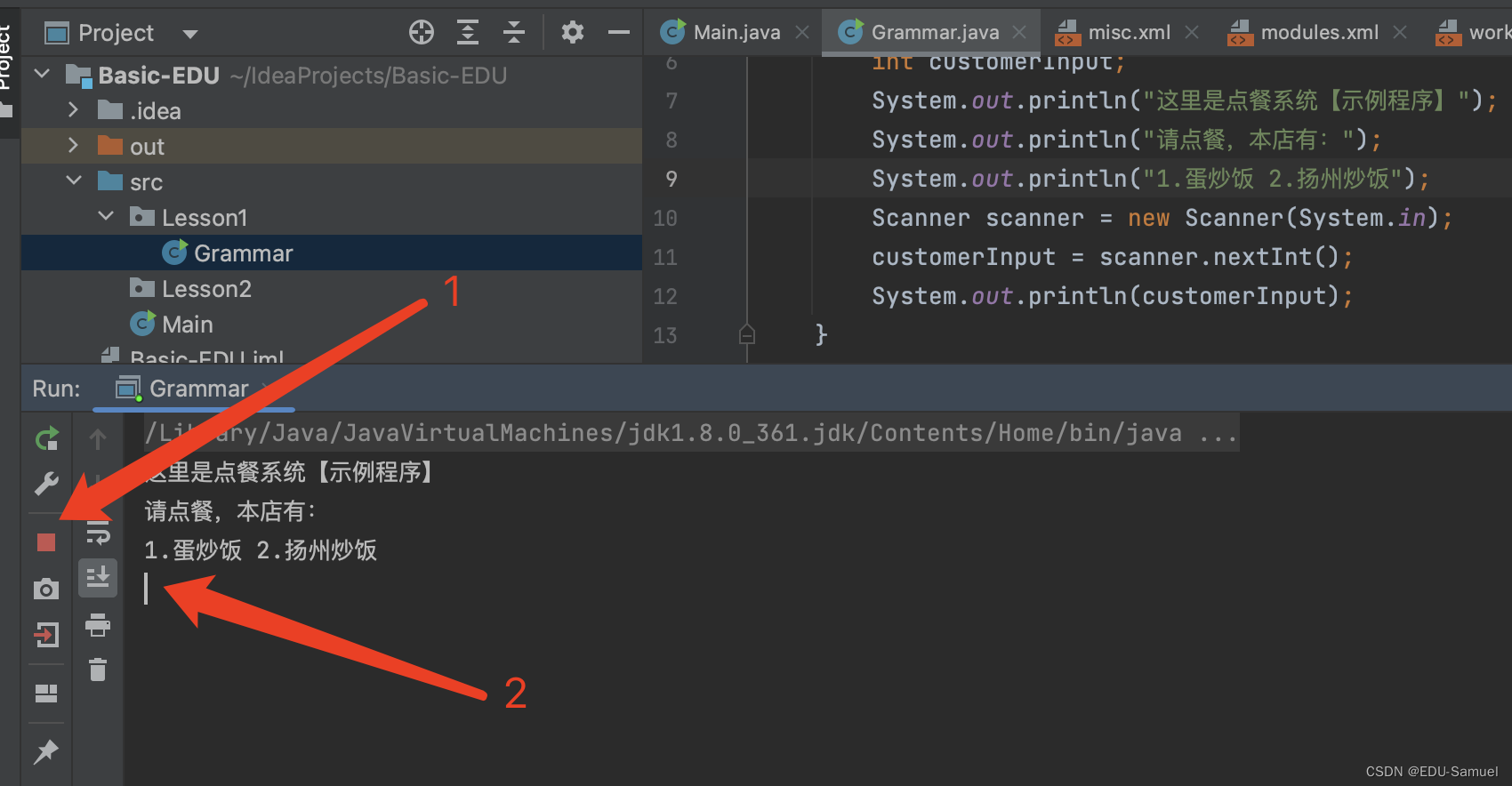Click the console input cursor line
Screen dimensions: 1512x786
click(x=146, y=589)
